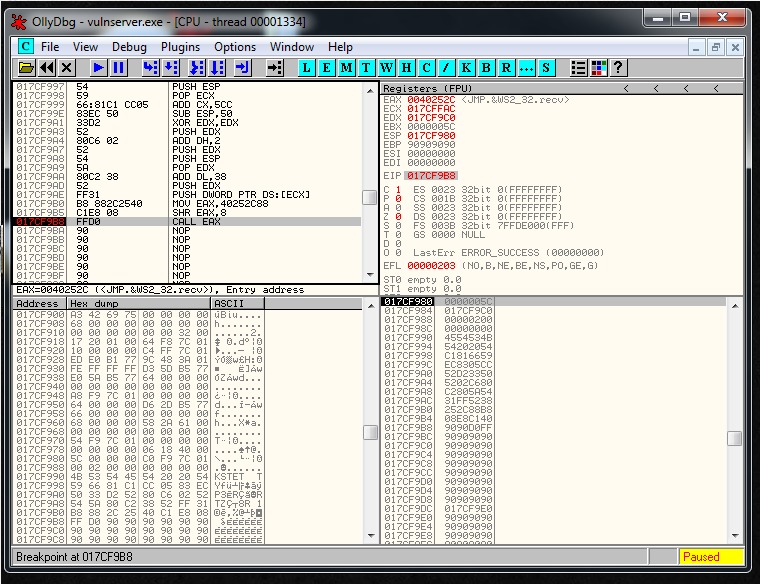This screenshot has width=760, height=584.
Task: Click the yellow Paused status indicator
Action: [x=711, y=557]
